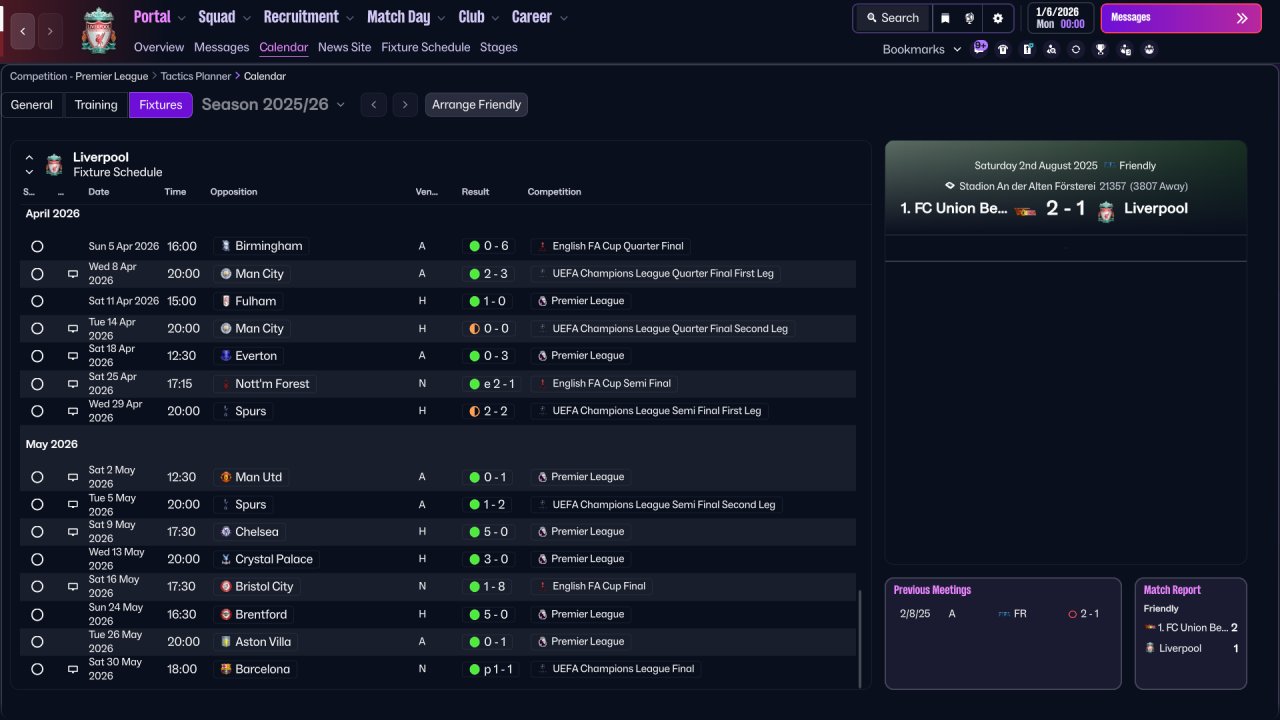Click the Arrange Friendly button
1280x720 pixels.
[476, 105]
